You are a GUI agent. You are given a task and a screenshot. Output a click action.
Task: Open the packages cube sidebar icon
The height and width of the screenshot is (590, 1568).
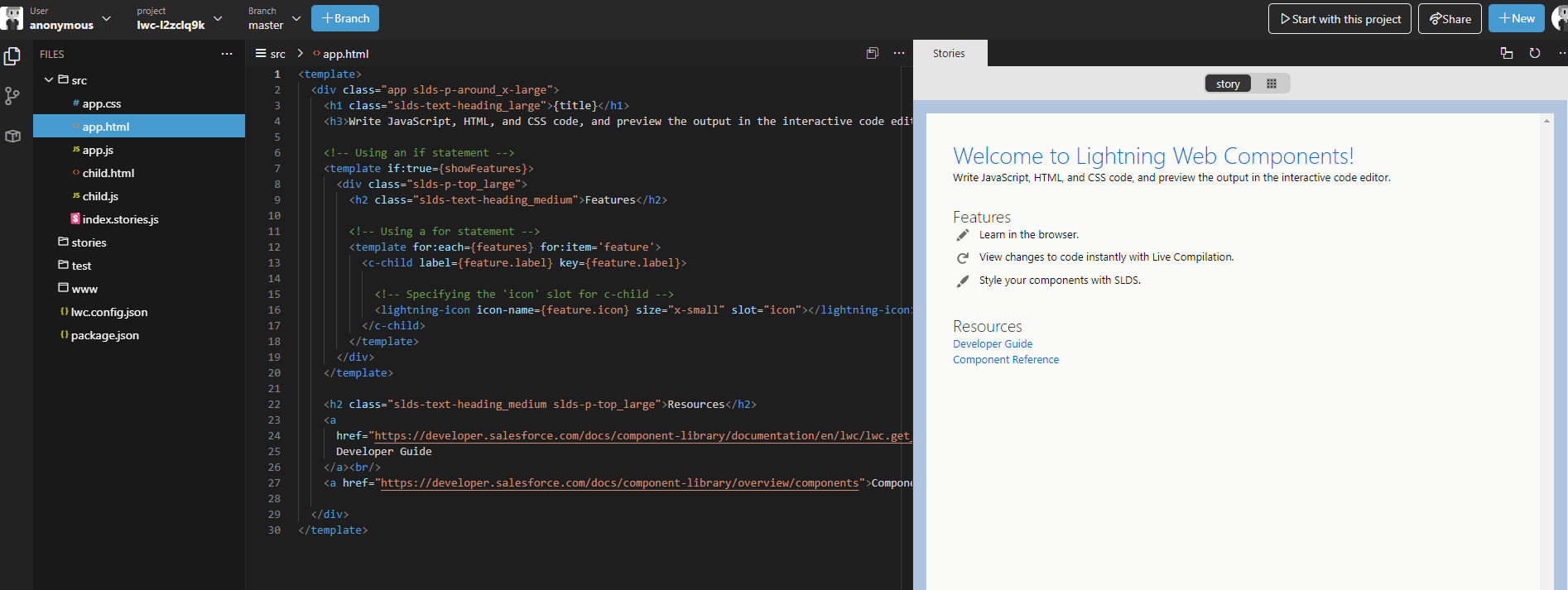pos(12,136)
